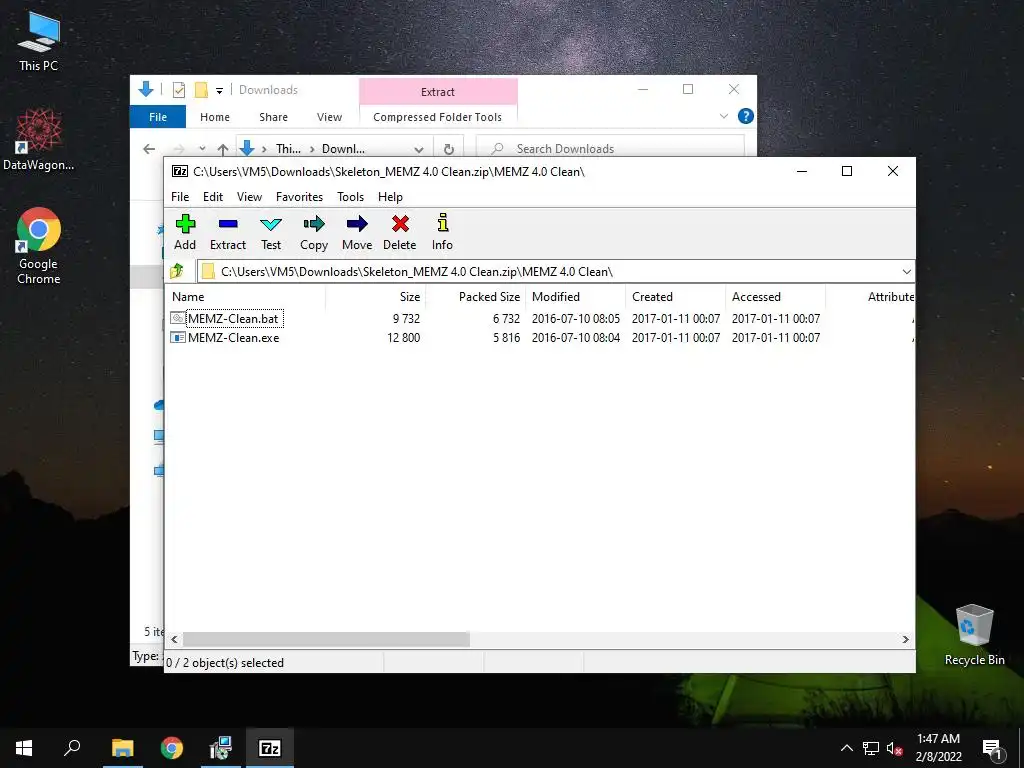Click the 7-Zip path input field

click(549, 272)
